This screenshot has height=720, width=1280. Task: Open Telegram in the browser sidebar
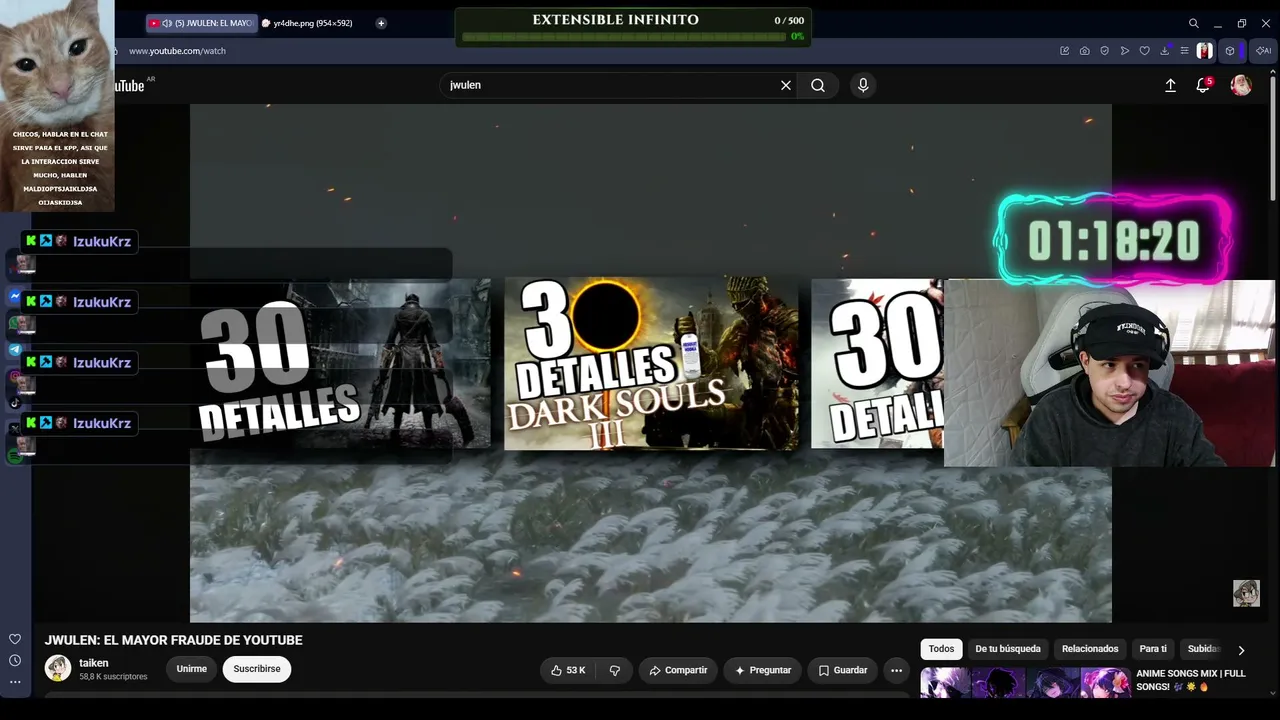15,350
